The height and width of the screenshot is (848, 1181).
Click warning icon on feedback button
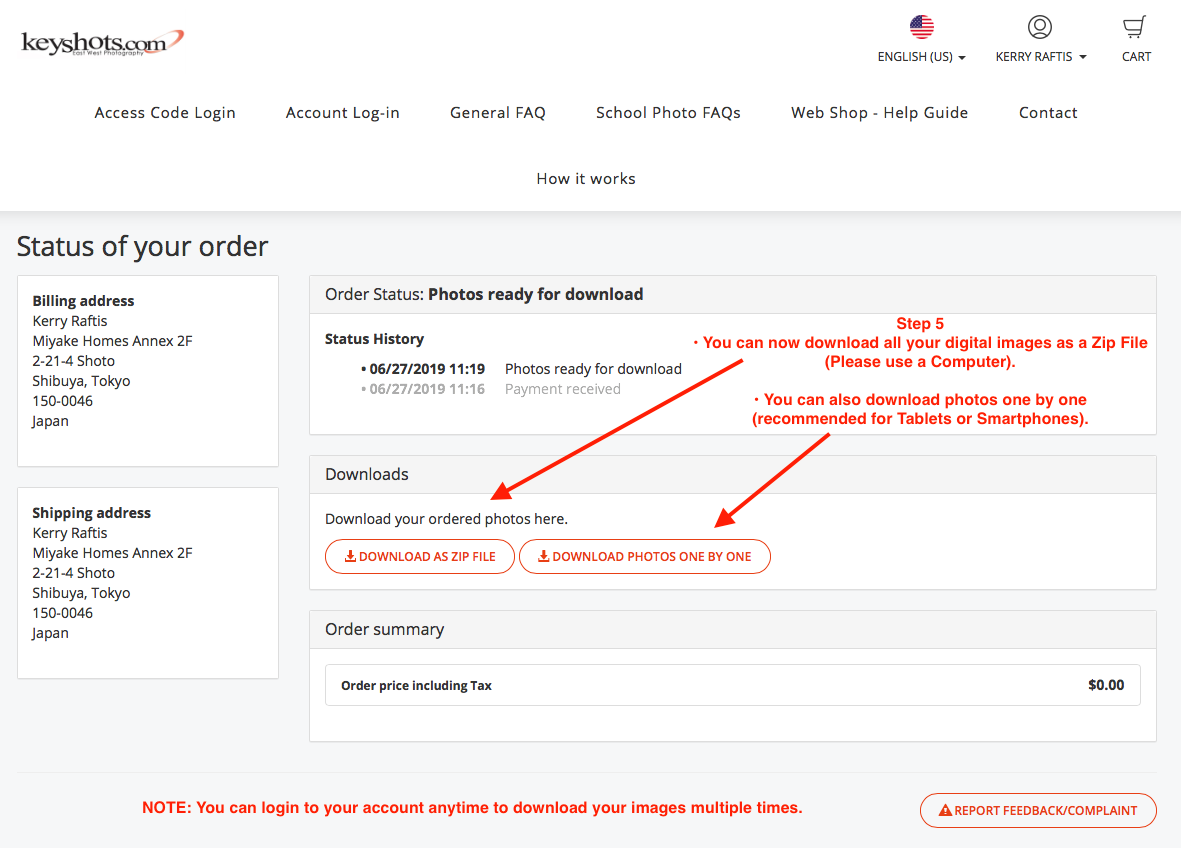click(x=945, y=811)
